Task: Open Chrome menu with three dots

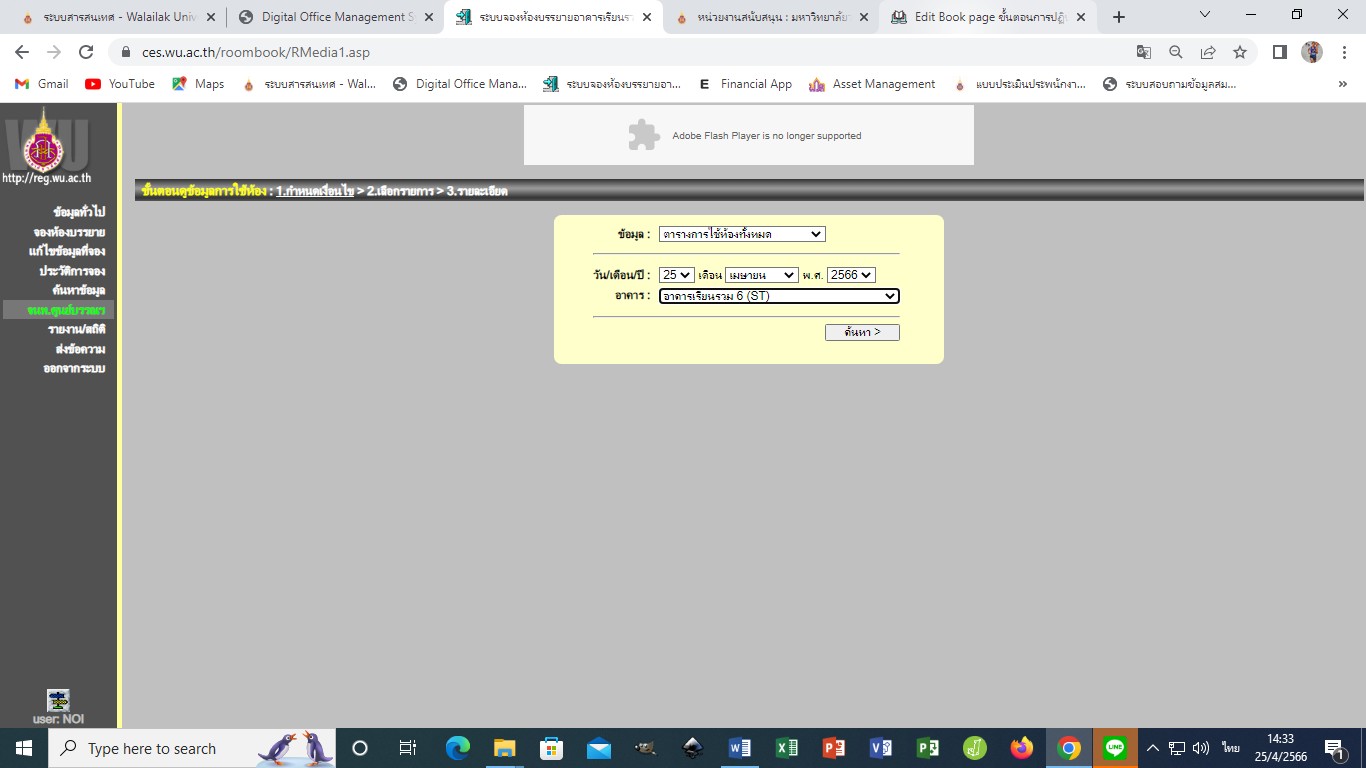Action: [1344, 52]
